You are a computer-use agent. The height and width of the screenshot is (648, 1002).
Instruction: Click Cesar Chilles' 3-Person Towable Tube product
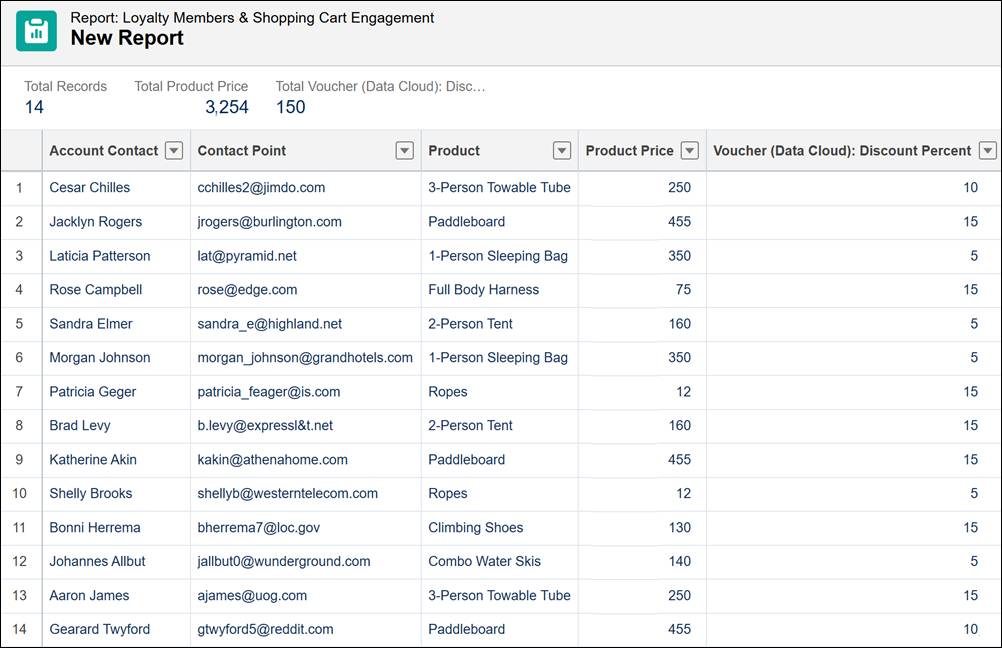point(499,187)
